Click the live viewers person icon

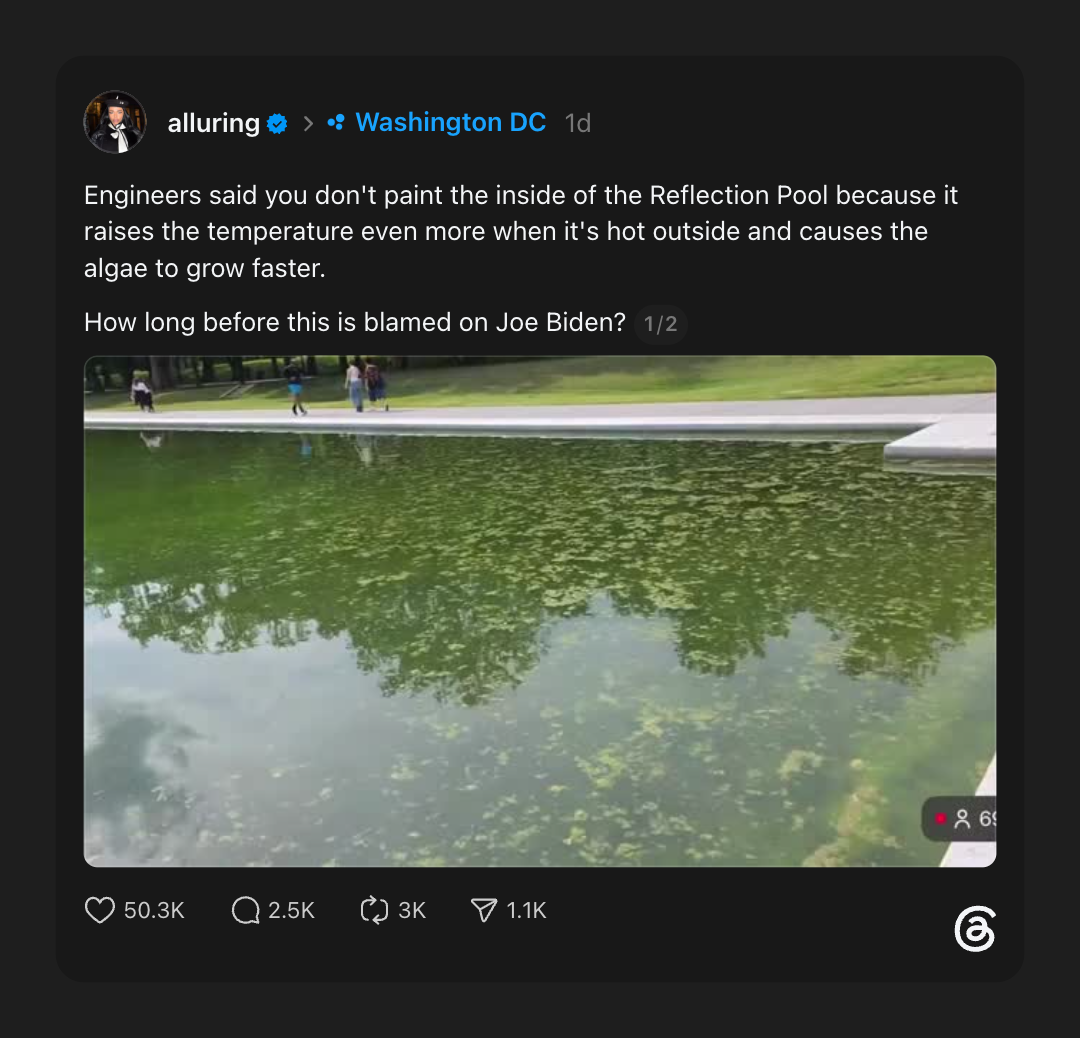click(x=962, y=819)
